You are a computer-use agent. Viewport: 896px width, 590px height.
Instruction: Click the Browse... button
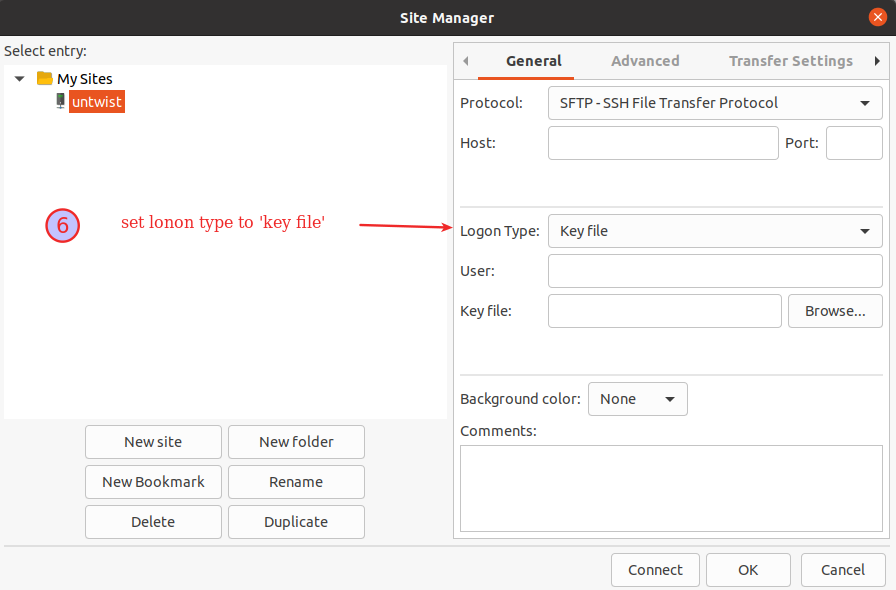point(835,311)
